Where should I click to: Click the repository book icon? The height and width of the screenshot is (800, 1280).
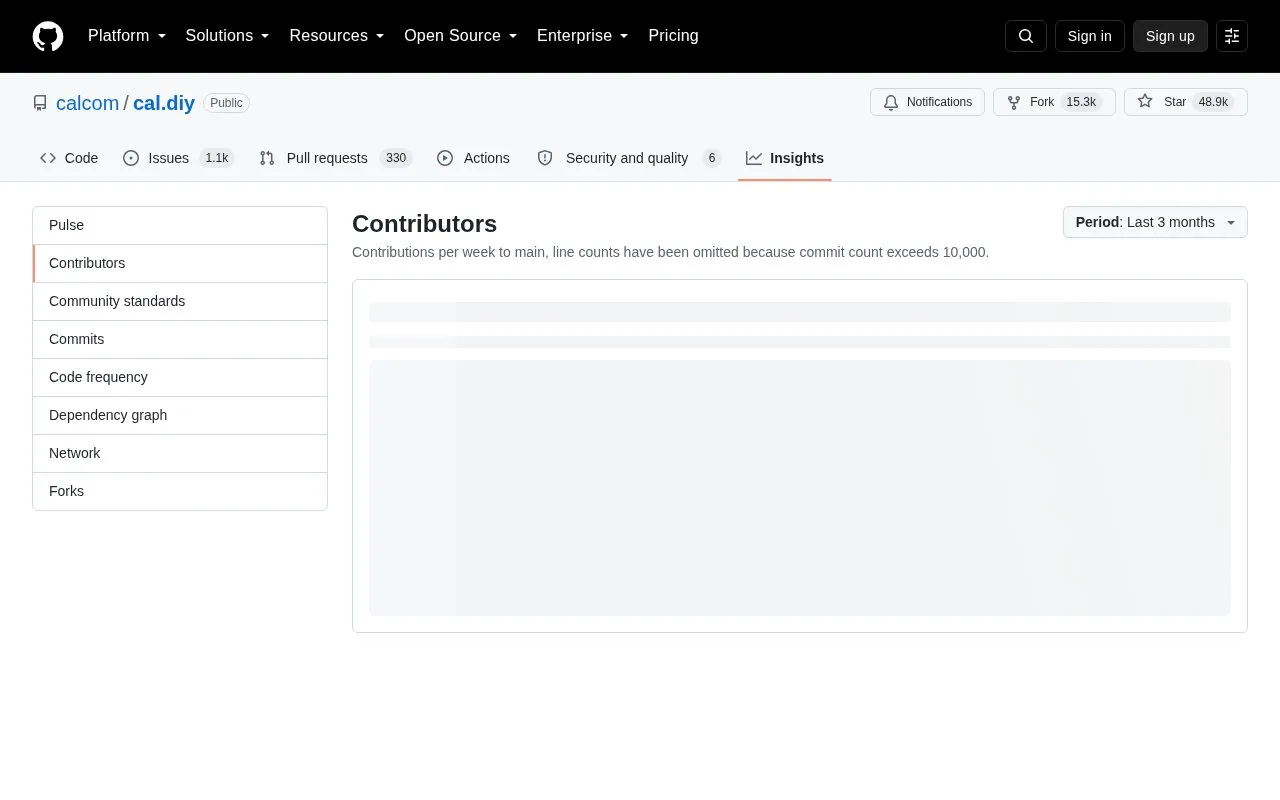[40, 103]
